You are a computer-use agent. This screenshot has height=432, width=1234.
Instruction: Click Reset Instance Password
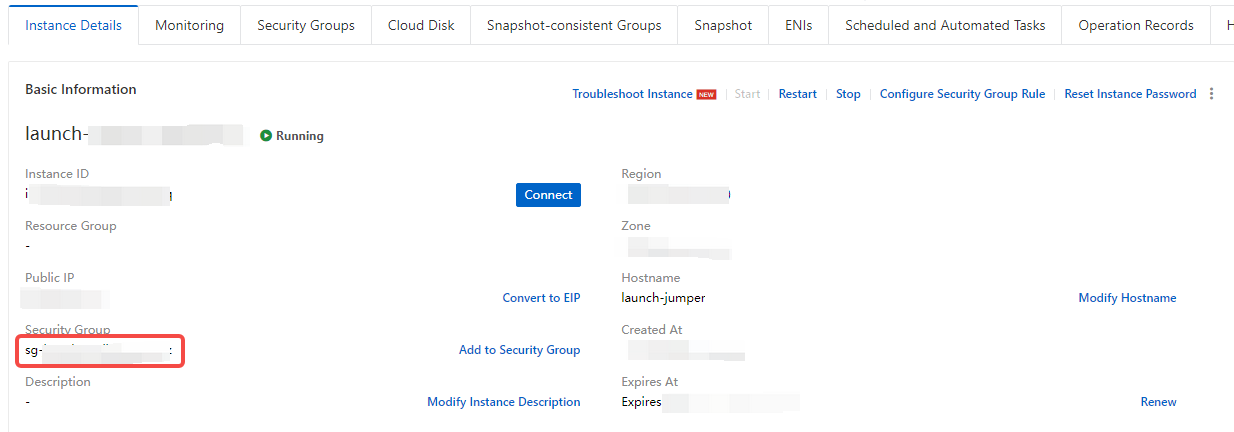pyautogui.click(x=1129, y=94)
